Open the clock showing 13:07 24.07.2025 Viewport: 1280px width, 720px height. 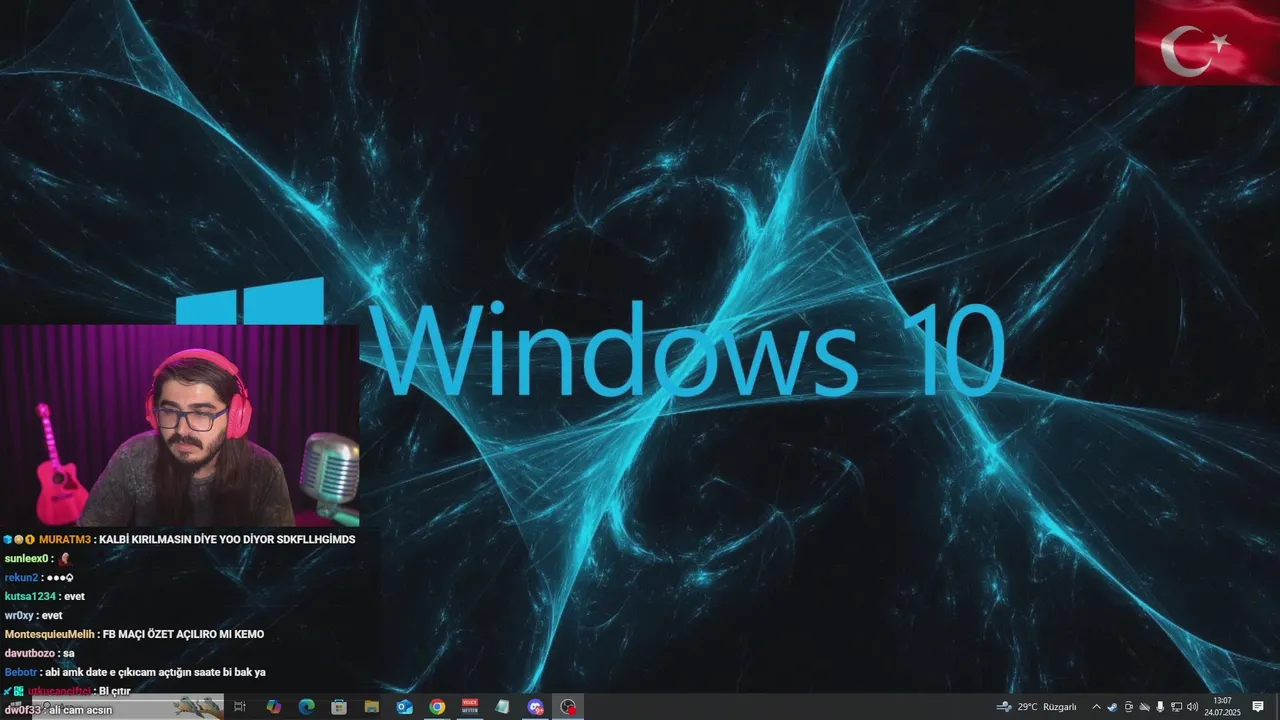1222,707
